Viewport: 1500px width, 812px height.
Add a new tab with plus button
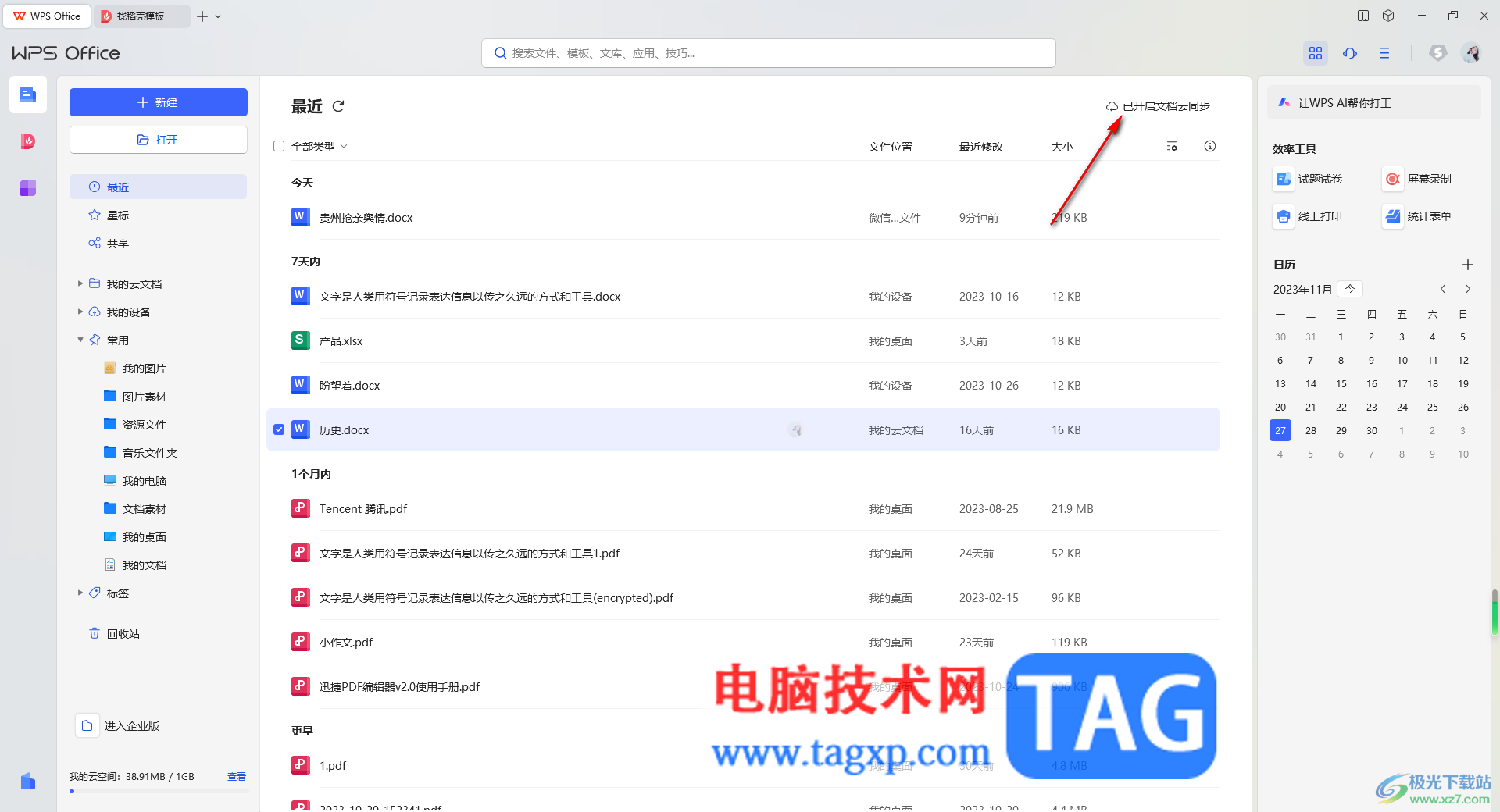coord(202,16)
